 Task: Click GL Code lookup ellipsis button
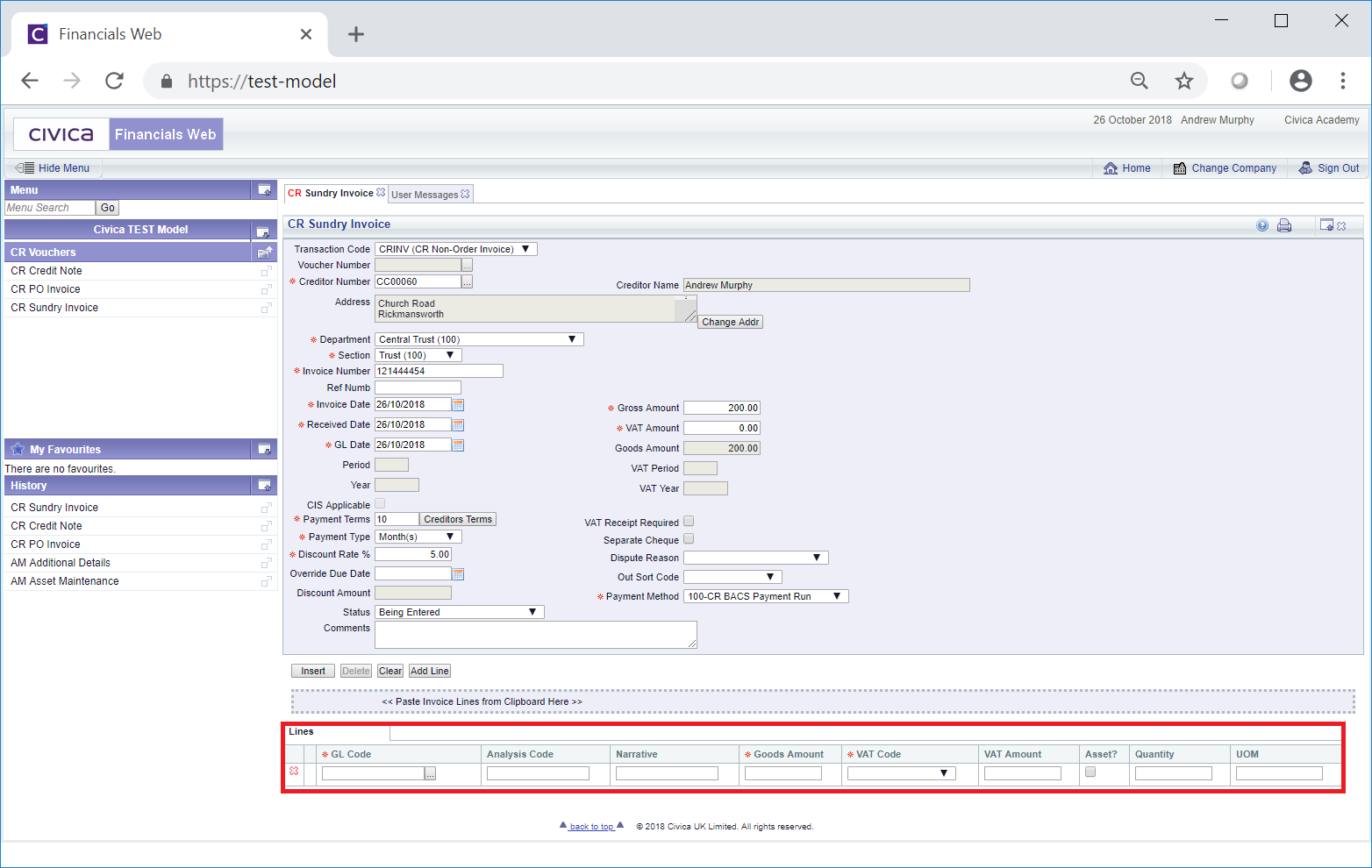430,773
